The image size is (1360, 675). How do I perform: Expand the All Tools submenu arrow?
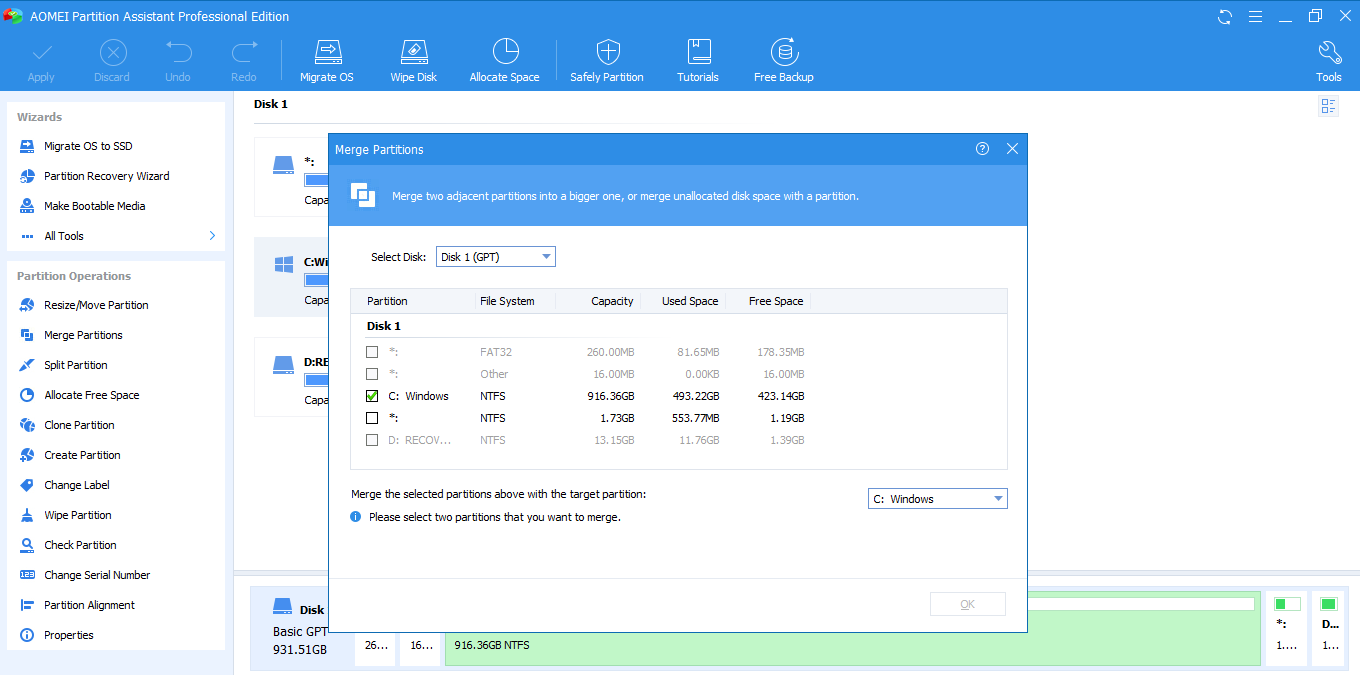tap(212, 236)
